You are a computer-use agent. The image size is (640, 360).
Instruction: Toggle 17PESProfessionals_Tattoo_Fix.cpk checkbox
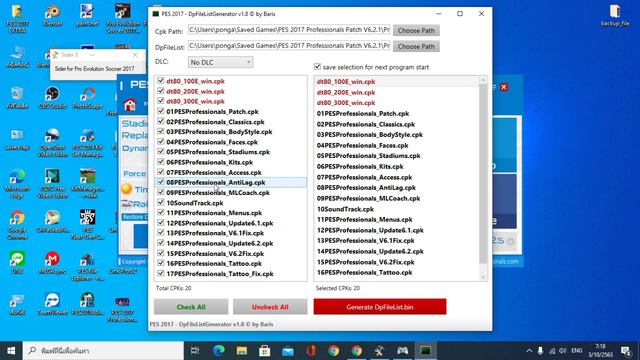[160, 273]
